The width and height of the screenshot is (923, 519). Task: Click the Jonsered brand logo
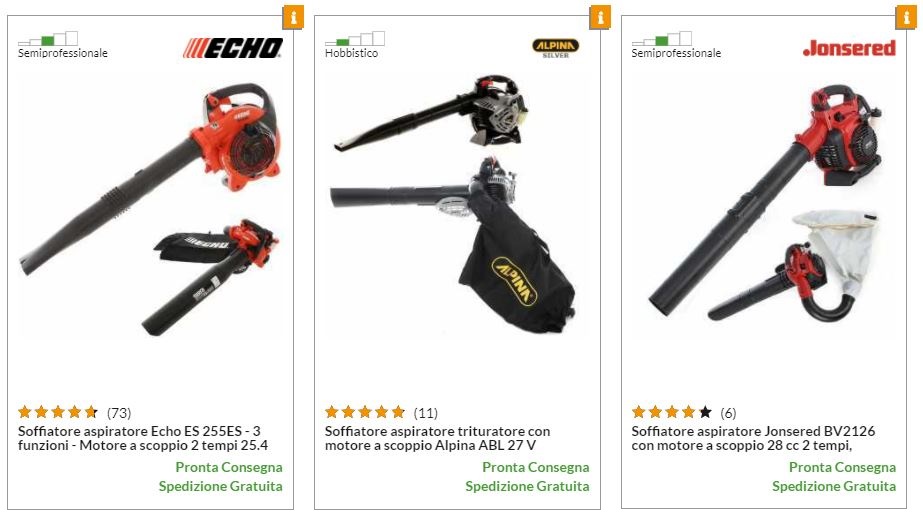tap(849, 48)
